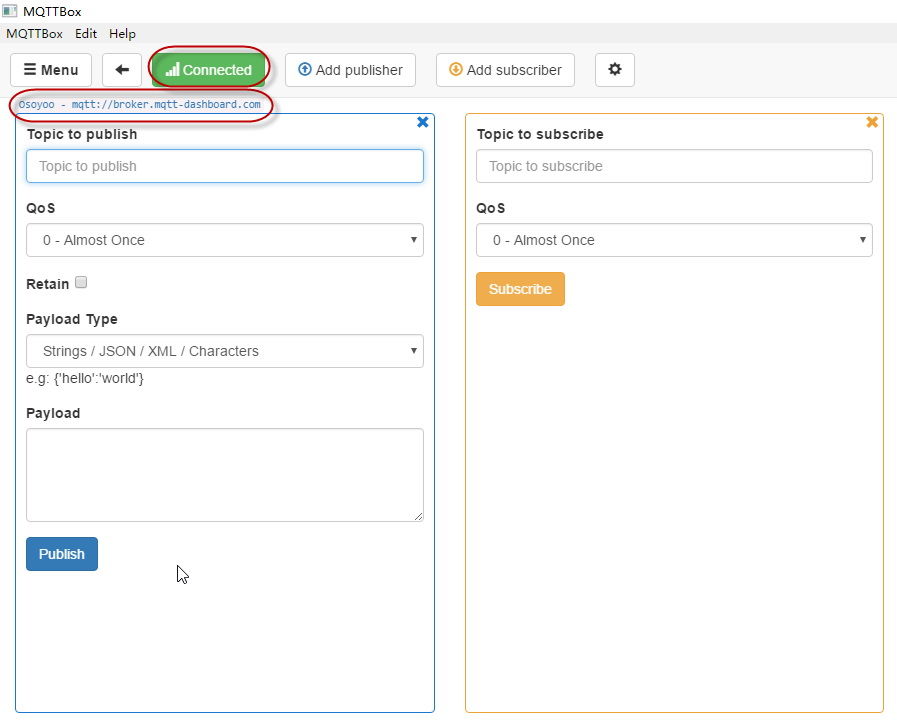This screenshot has height=724, width=897.
Task: Click the green Connected status button
Action: 209,70
